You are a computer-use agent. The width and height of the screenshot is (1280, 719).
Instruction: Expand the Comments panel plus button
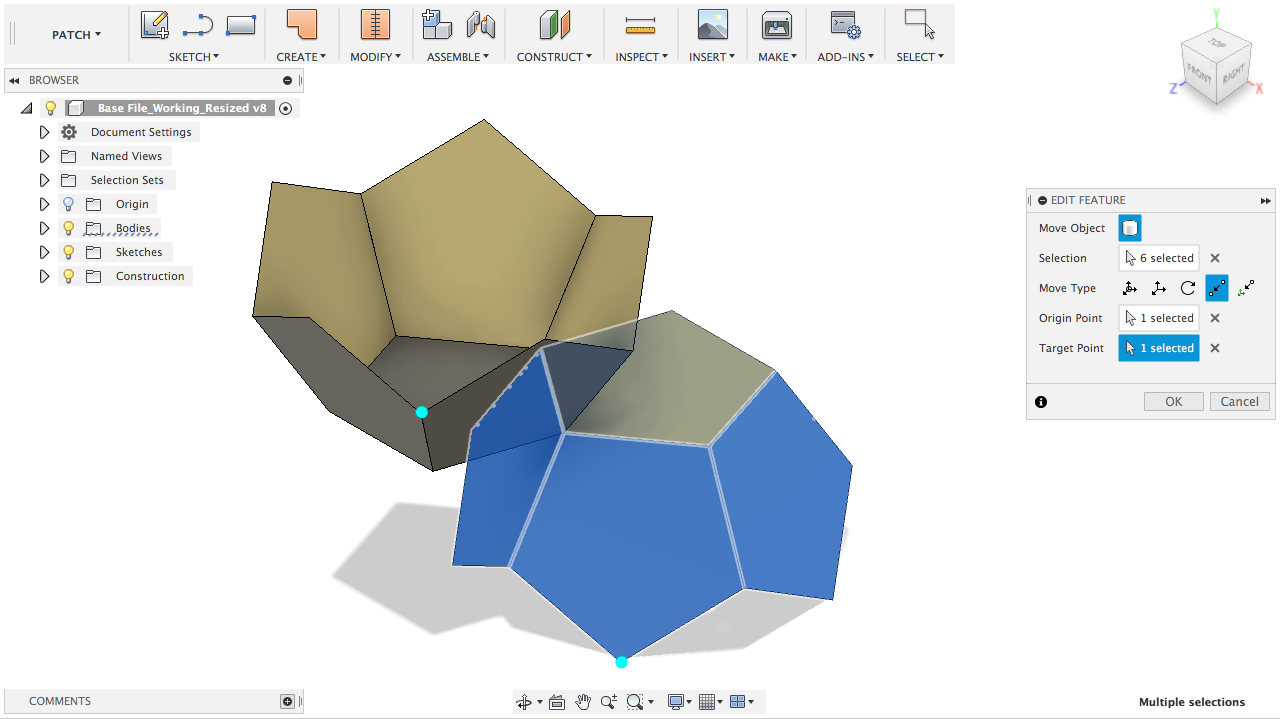[287, 701]
